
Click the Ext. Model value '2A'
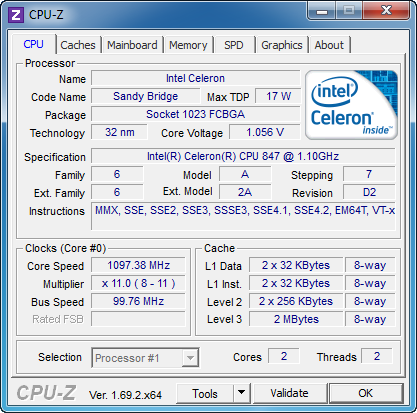245,192
